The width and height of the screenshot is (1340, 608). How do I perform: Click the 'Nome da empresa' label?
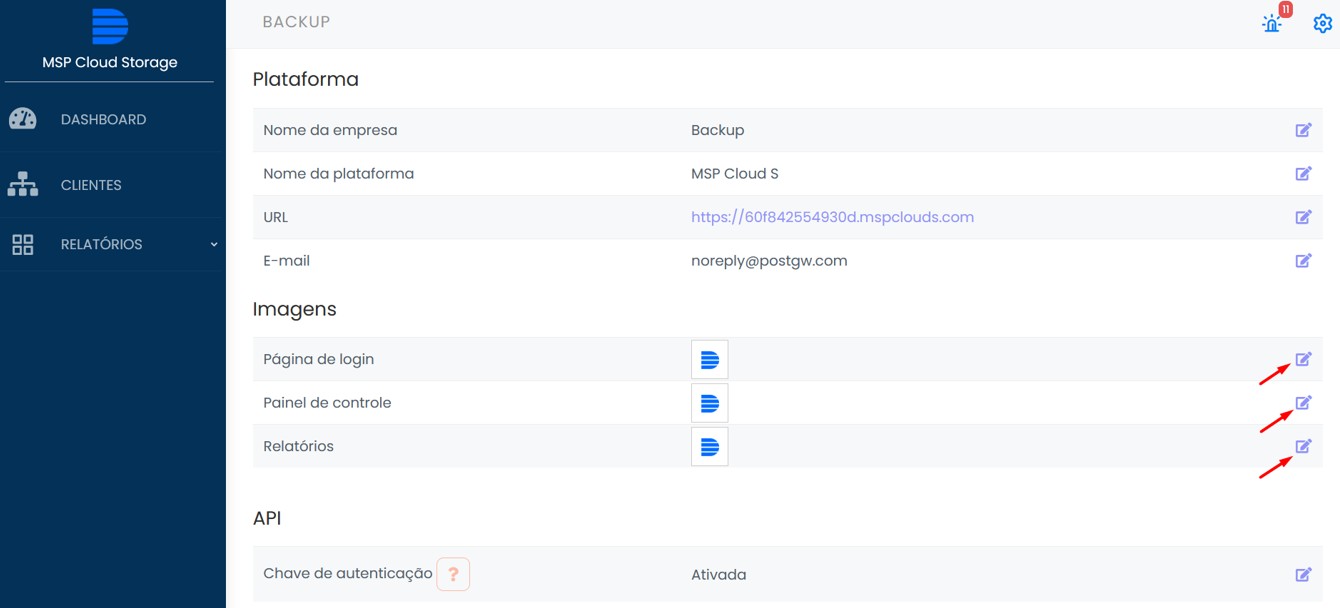coord(330,130)
